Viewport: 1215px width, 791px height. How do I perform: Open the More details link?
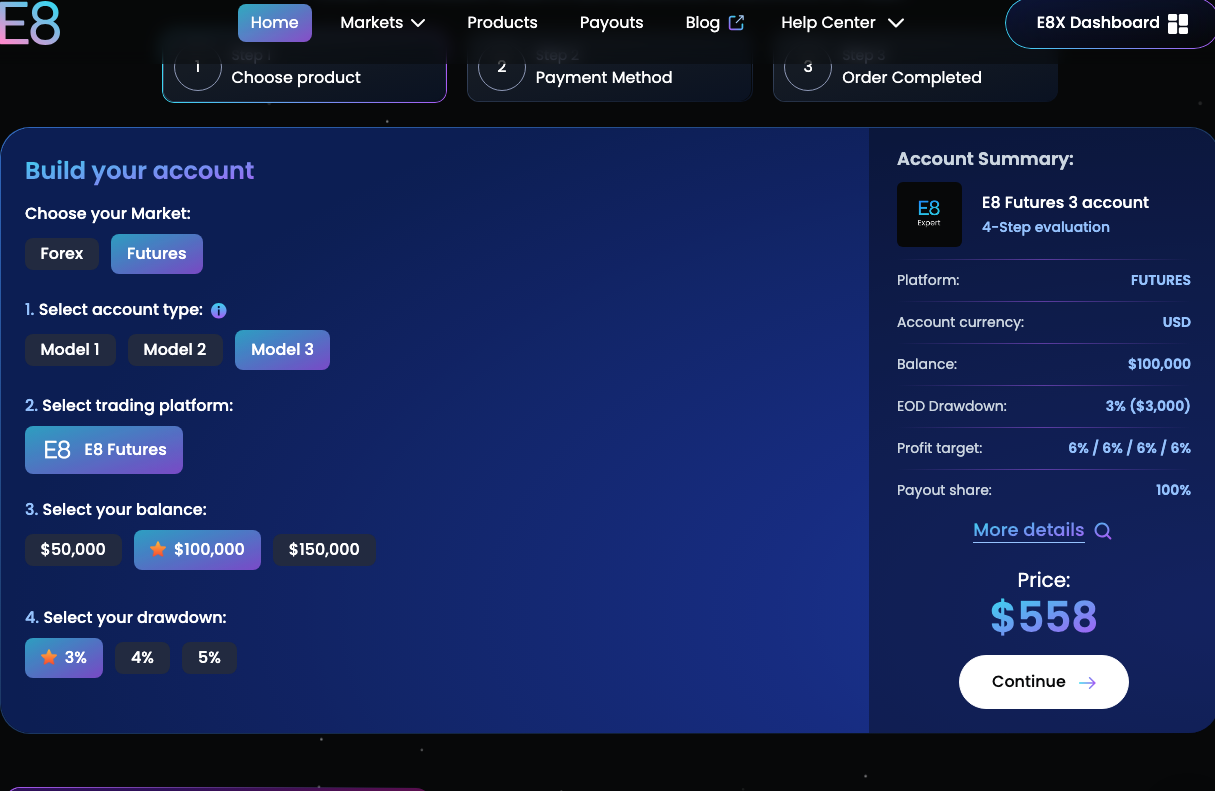(x=1028, y=530)
